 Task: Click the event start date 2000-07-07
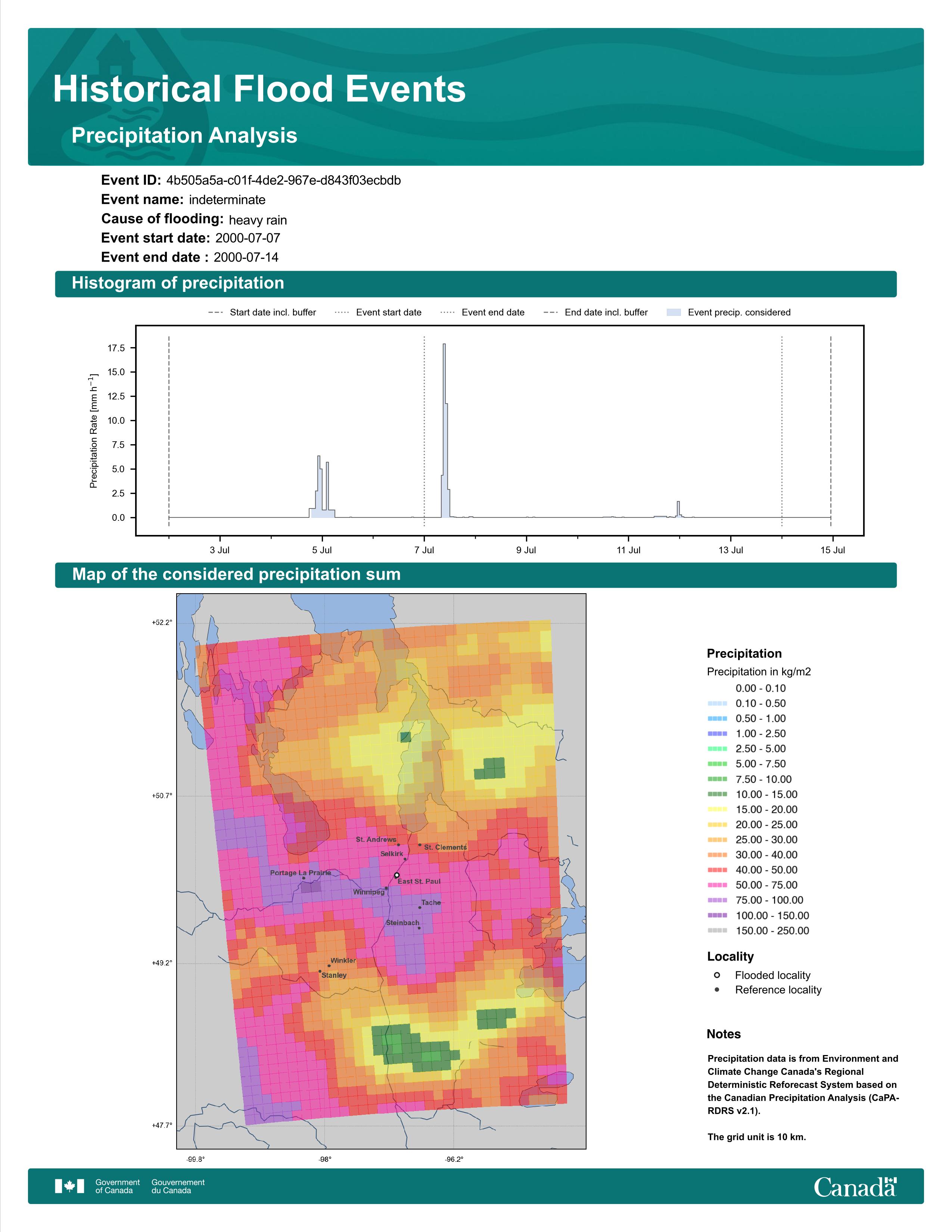[248, 238]
